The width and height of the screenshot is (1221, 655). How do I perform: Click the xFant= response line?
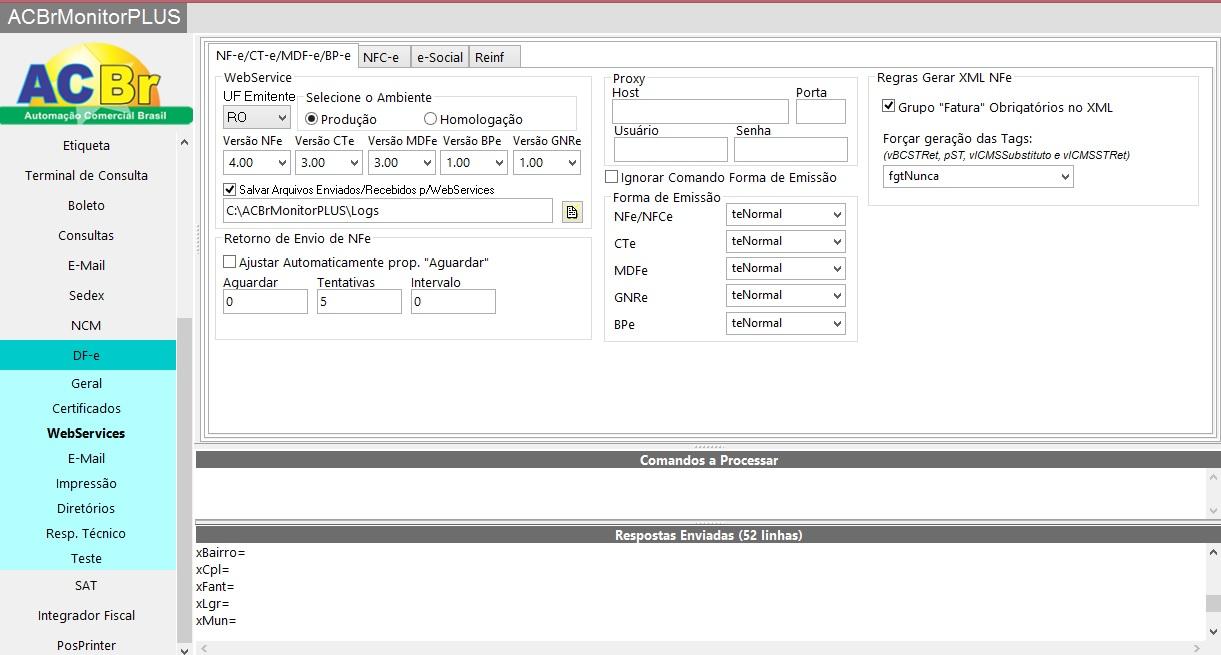(x=216, y=586)
